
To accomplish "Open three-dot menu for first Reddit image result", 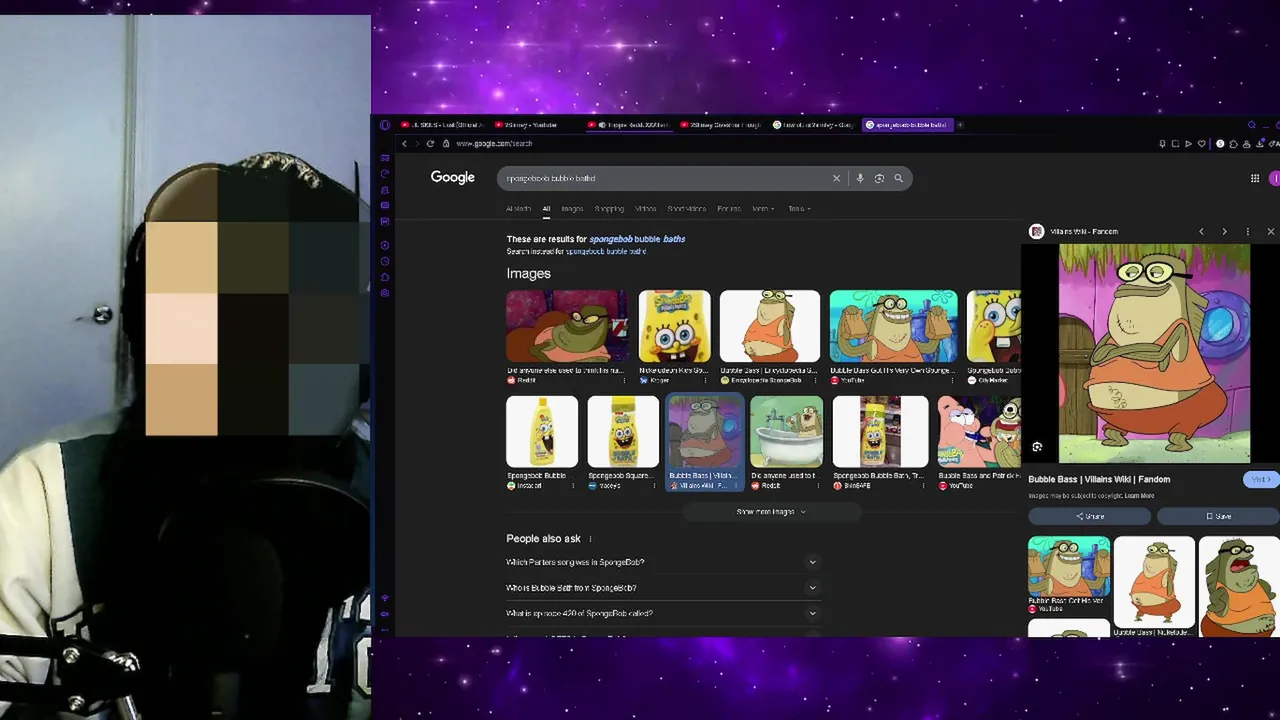I will (624, 380).
